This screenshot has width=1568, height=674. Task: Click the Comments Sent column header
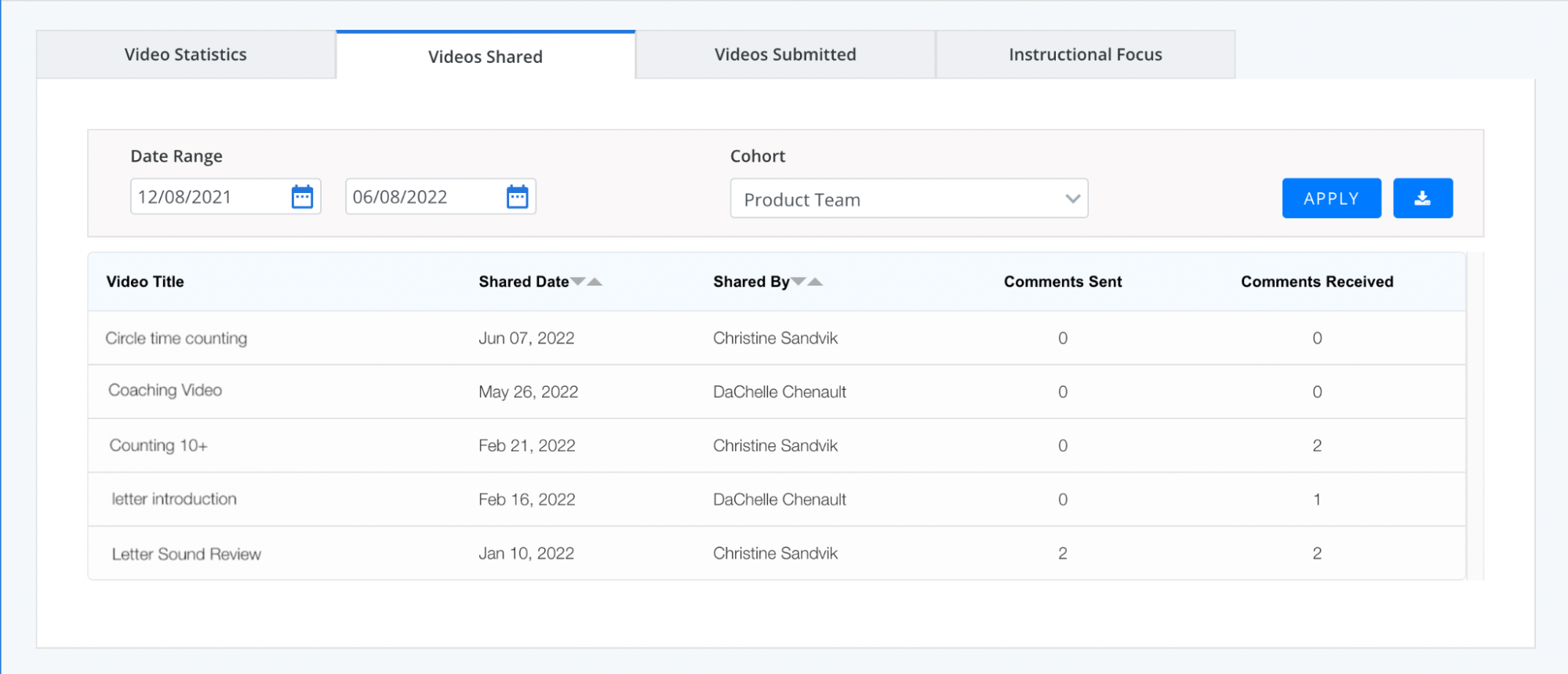[x=1063, y=282]
